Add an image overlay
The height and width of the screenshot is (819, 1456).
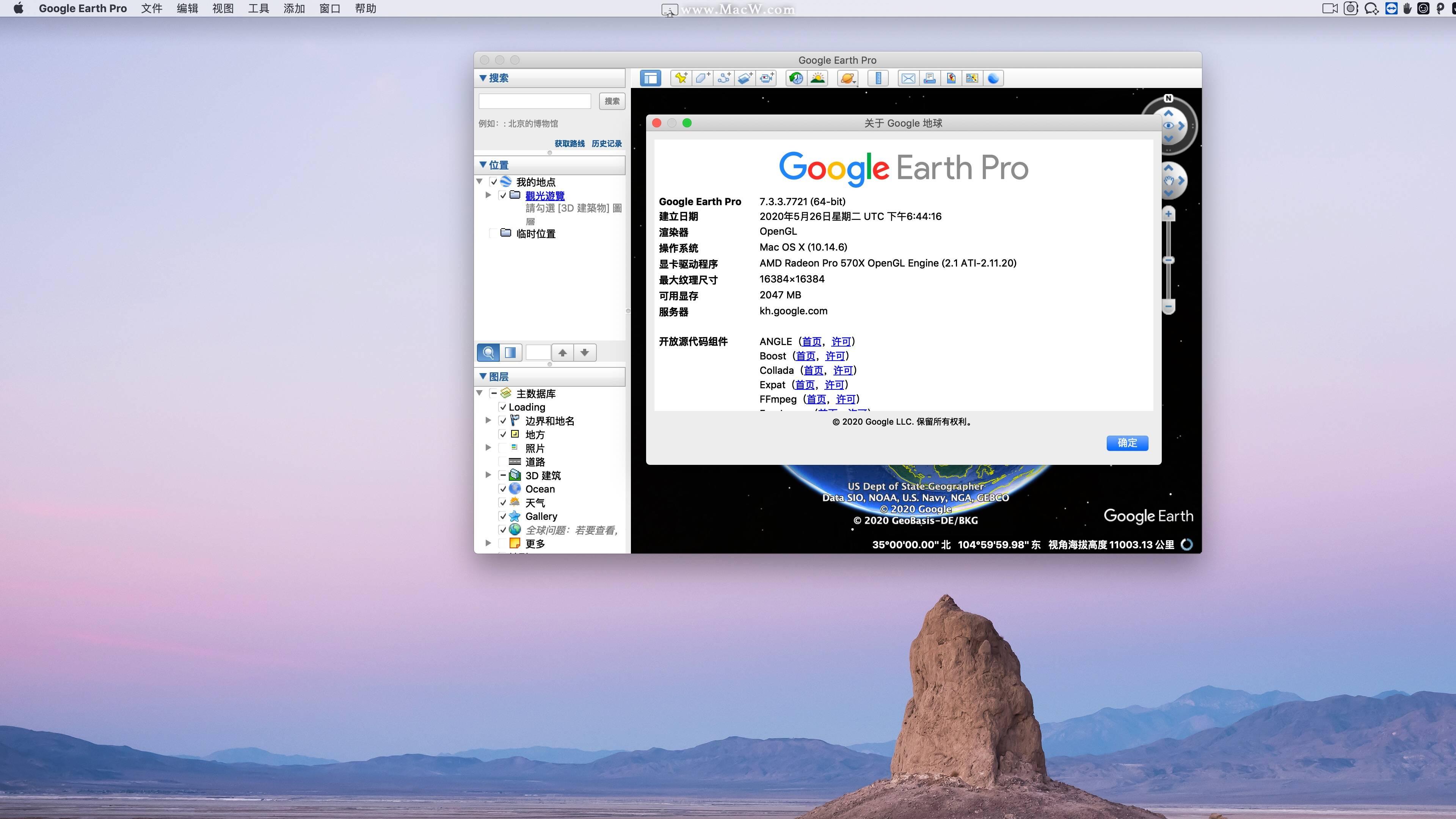point(745,78)
